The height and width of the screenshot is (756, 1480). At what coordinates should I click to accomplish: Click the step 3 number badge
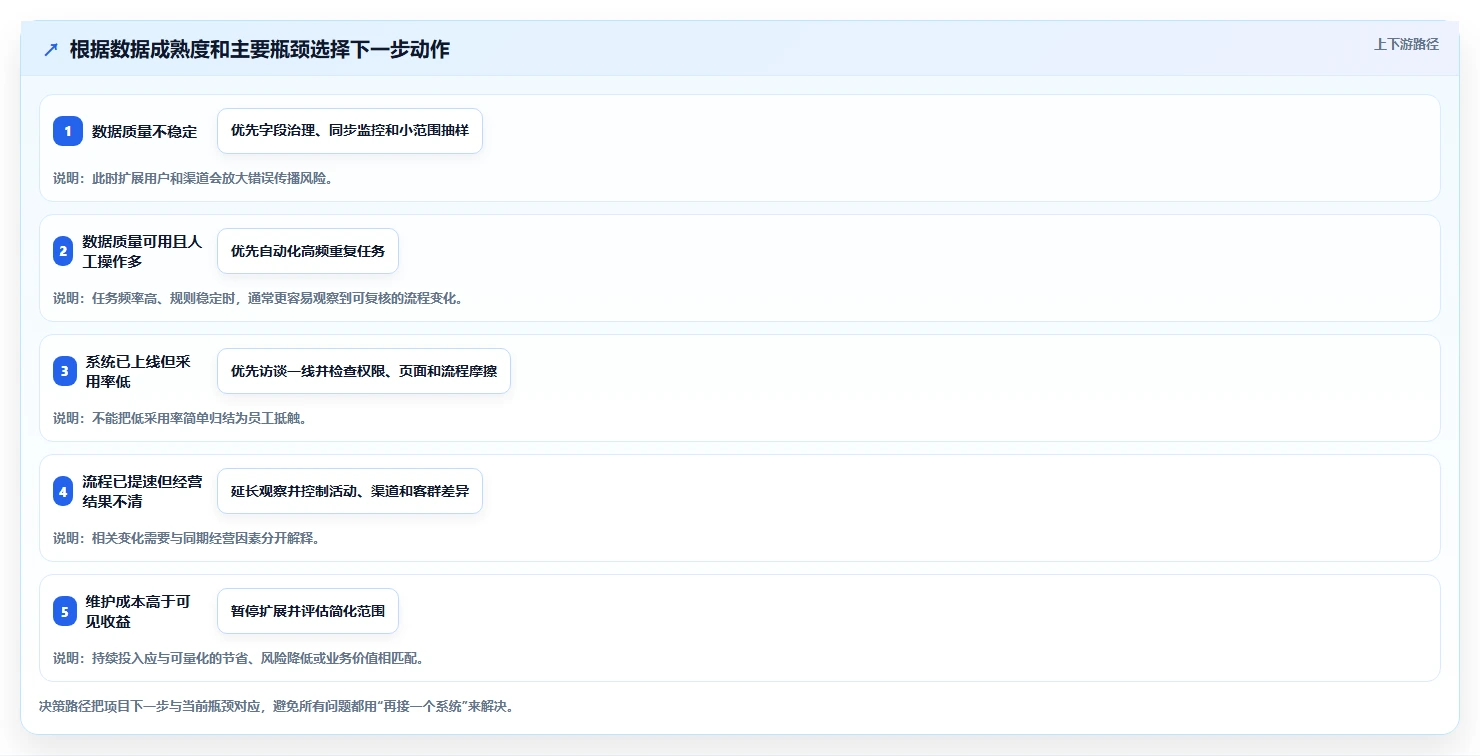click(65, 371)
